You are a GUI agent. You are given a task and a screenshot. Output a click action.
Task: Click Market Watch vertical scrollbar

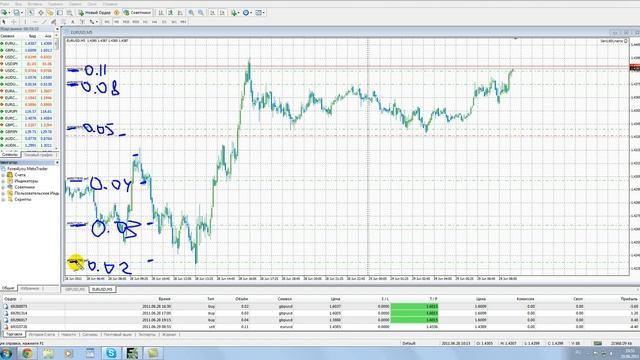tap(57, 94)
